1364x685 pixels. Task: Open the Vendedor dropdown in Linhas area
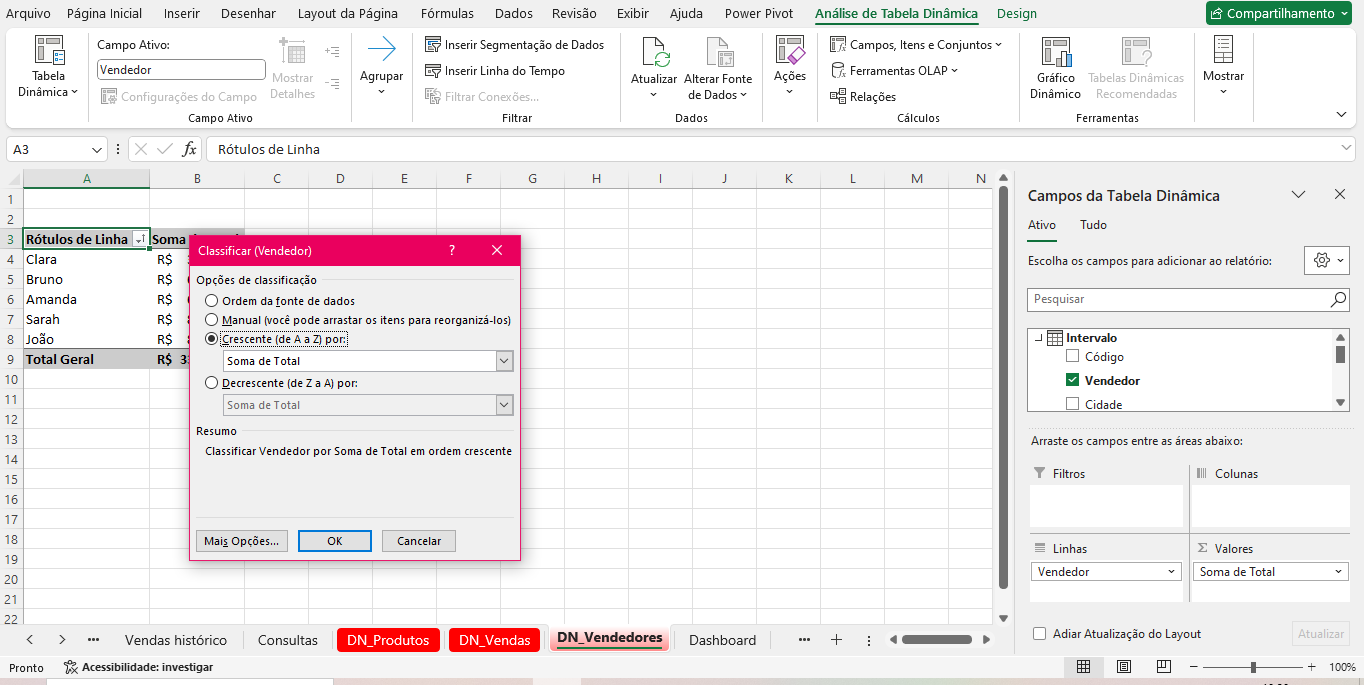pyautogui.click(x=1172, y=572)
